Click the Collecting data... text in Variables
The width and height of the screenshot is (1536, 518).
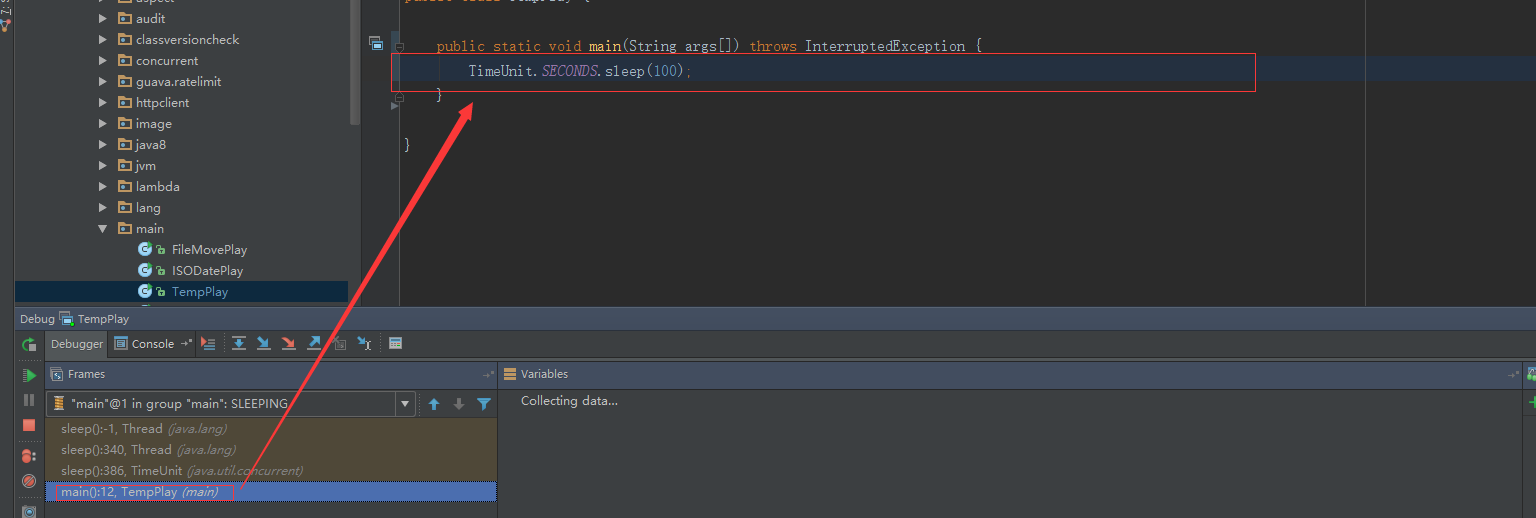tap(569, 401)
